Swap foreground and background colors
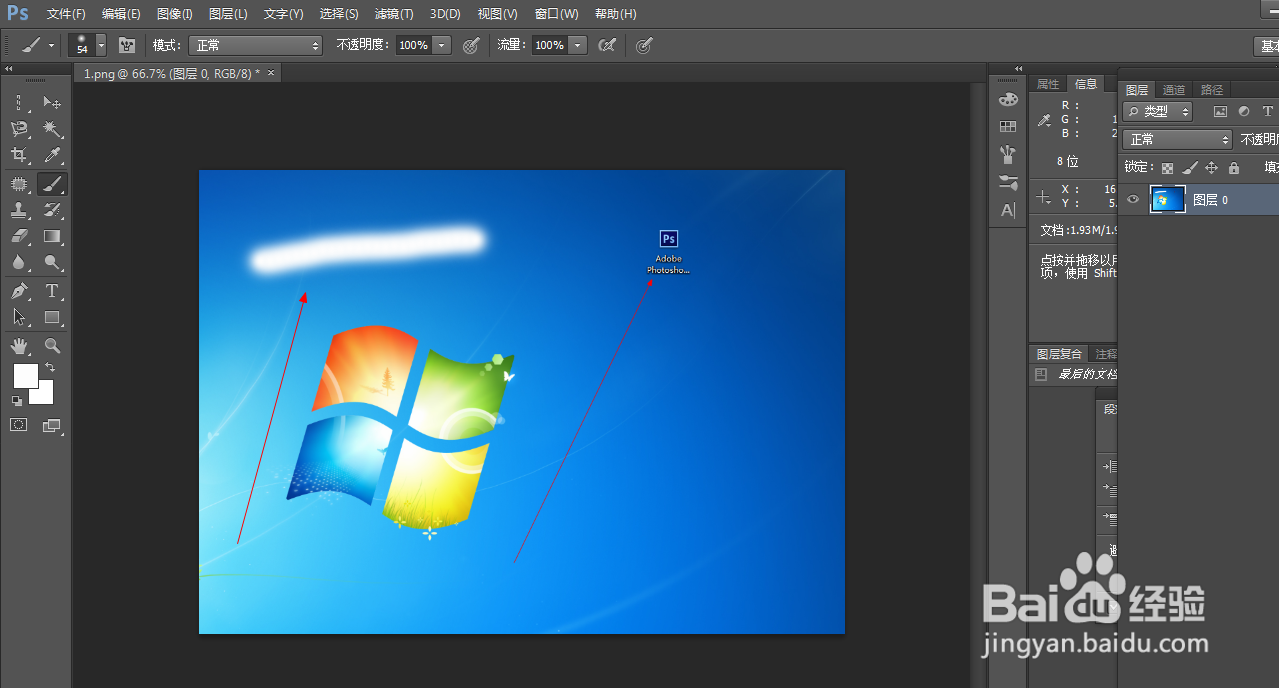1279x688 pixels. [x=51, y=368]
